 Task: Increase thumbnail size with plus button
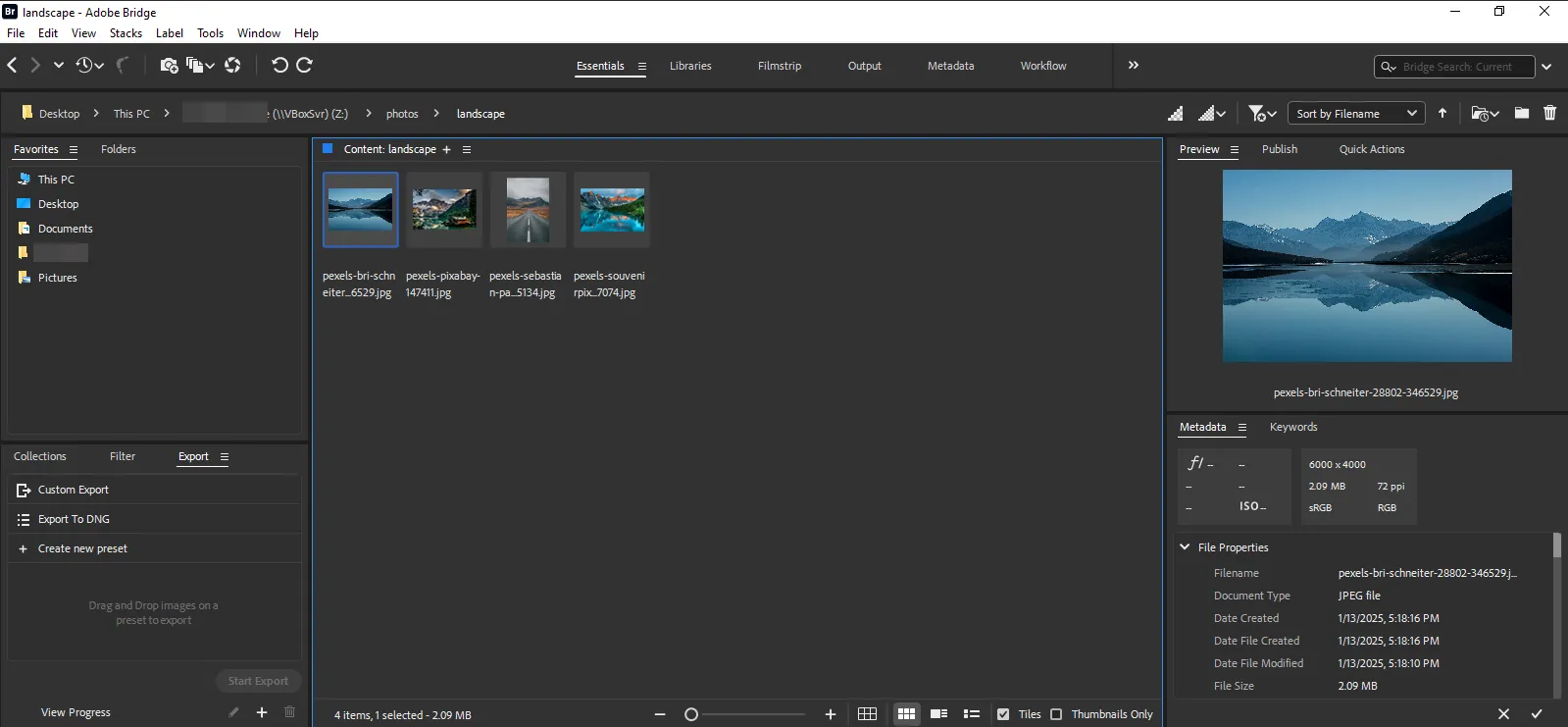pos(831,714)
